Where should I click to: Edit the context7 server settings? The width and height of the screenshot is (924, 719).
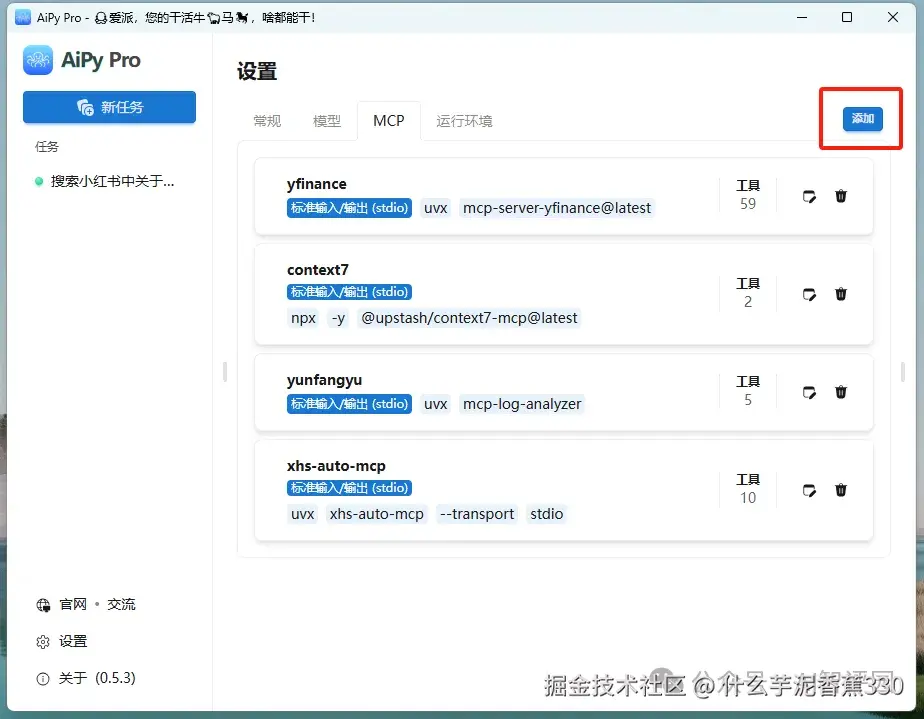[809, 292]
